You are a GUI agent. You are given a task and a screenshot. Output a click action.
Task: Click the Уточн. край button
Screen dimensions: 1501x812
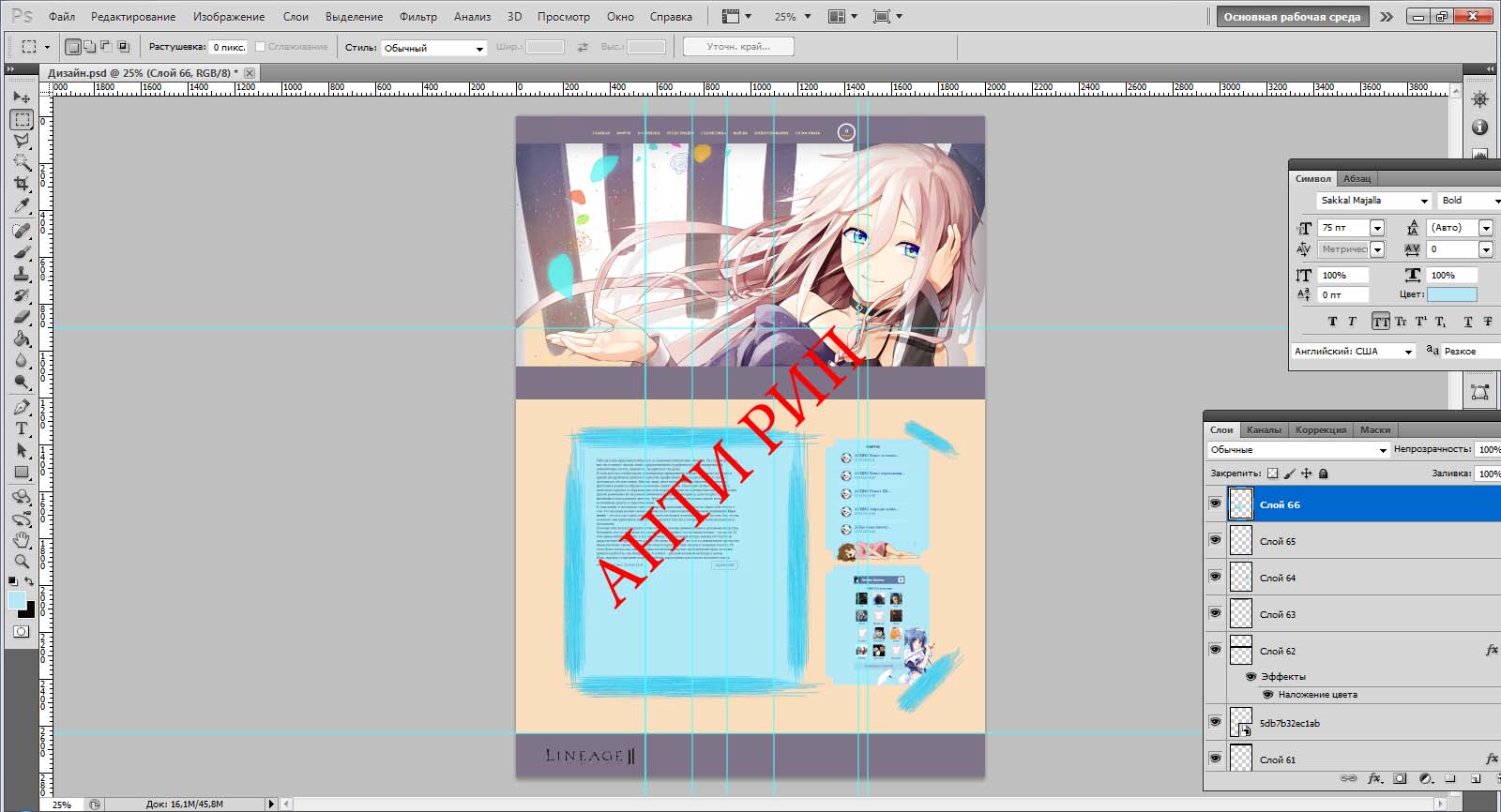click(x=738, y=46)
